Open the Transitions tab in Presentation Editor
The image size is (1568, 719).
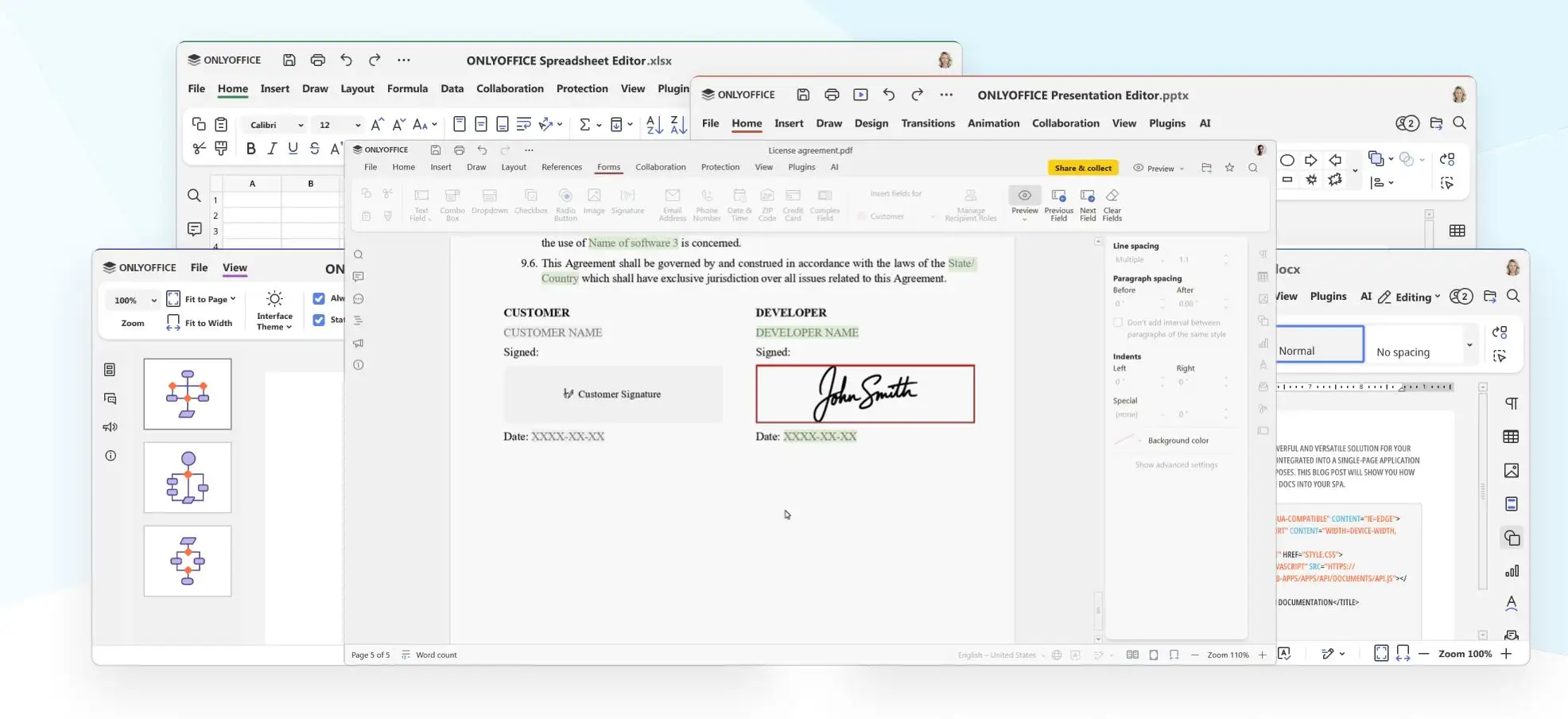[928, 123]
